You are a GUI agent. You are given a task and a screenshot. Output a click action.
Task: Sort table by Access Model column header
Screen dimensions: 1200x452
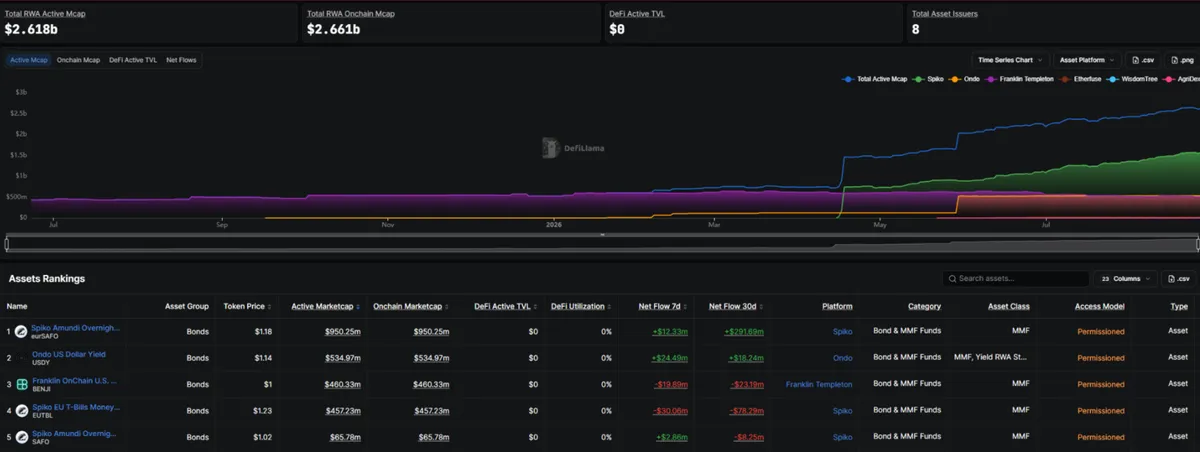click(x=1100, y=306)
